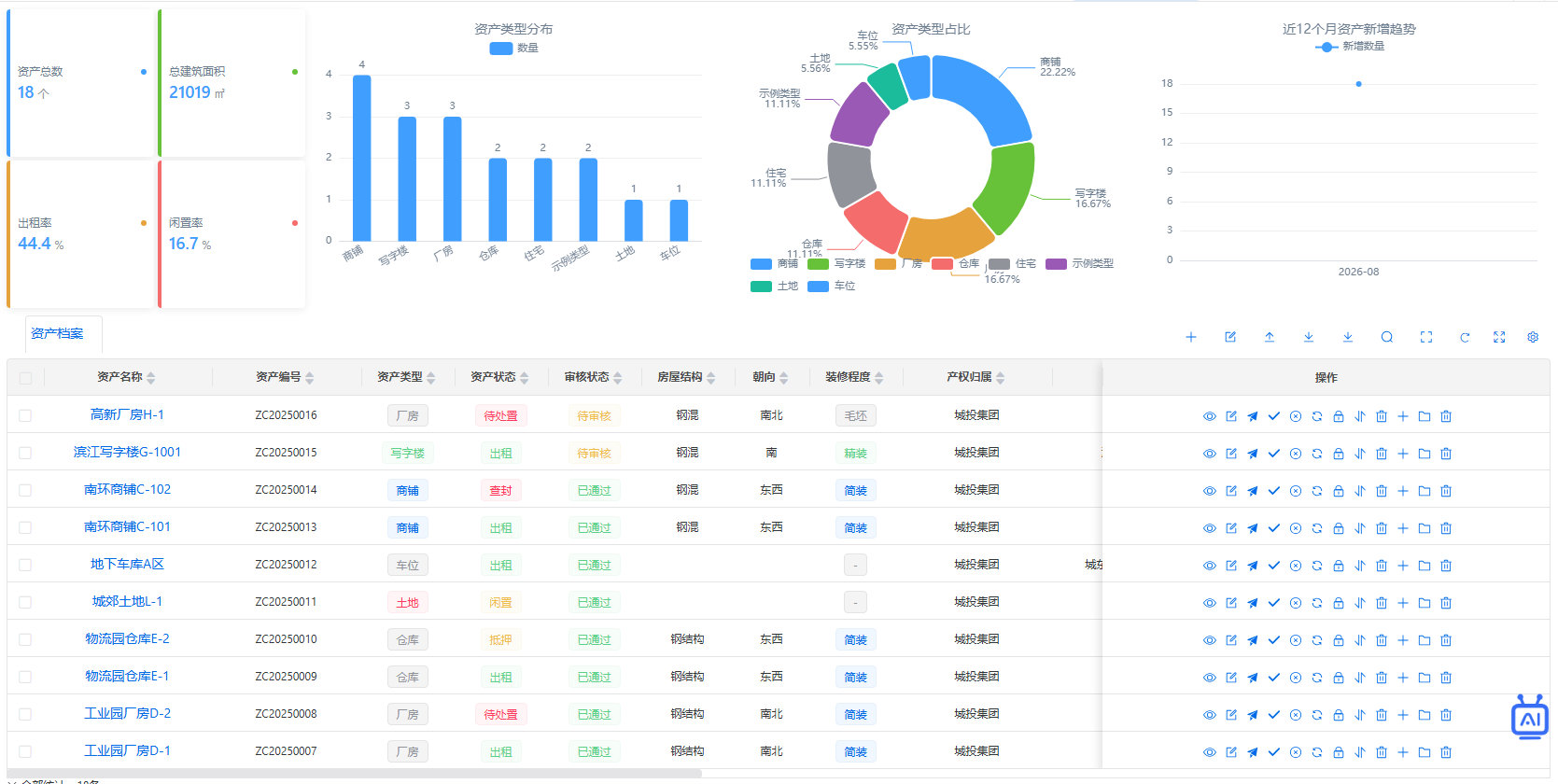
Task: Tick the select-all checkbox in table header
Action: click(x=25, y=378)
